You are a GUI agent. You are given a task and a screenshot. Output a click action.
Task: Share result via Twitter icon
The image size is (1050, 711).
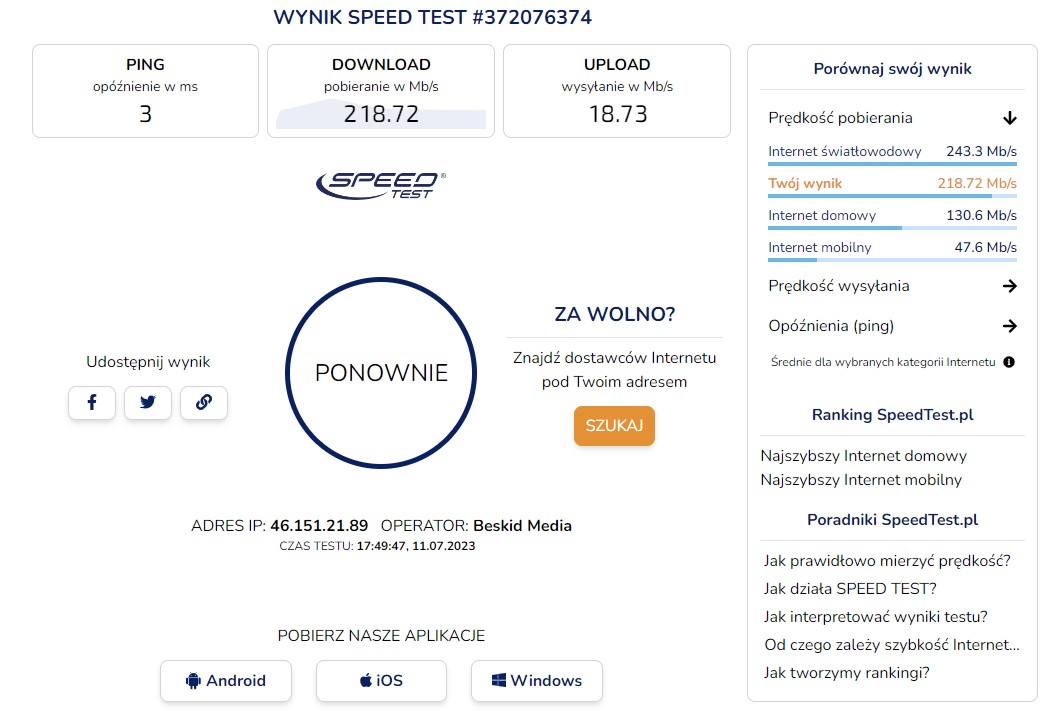[148, 402]
